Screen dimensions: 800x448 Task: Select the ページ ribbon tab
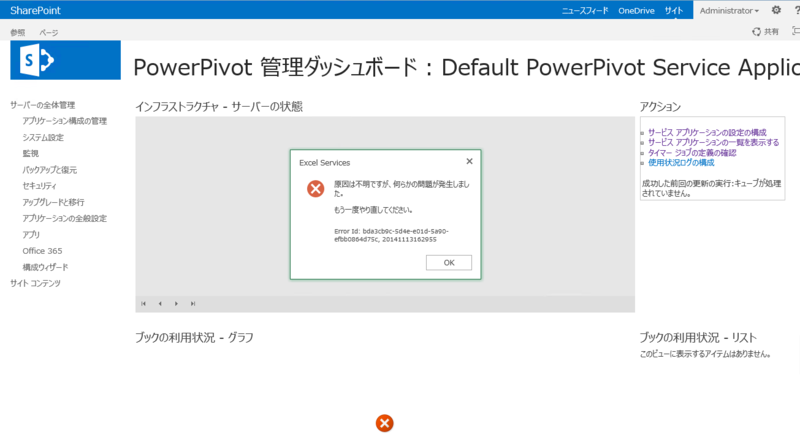pyautogui.click(x=48, y=33)
